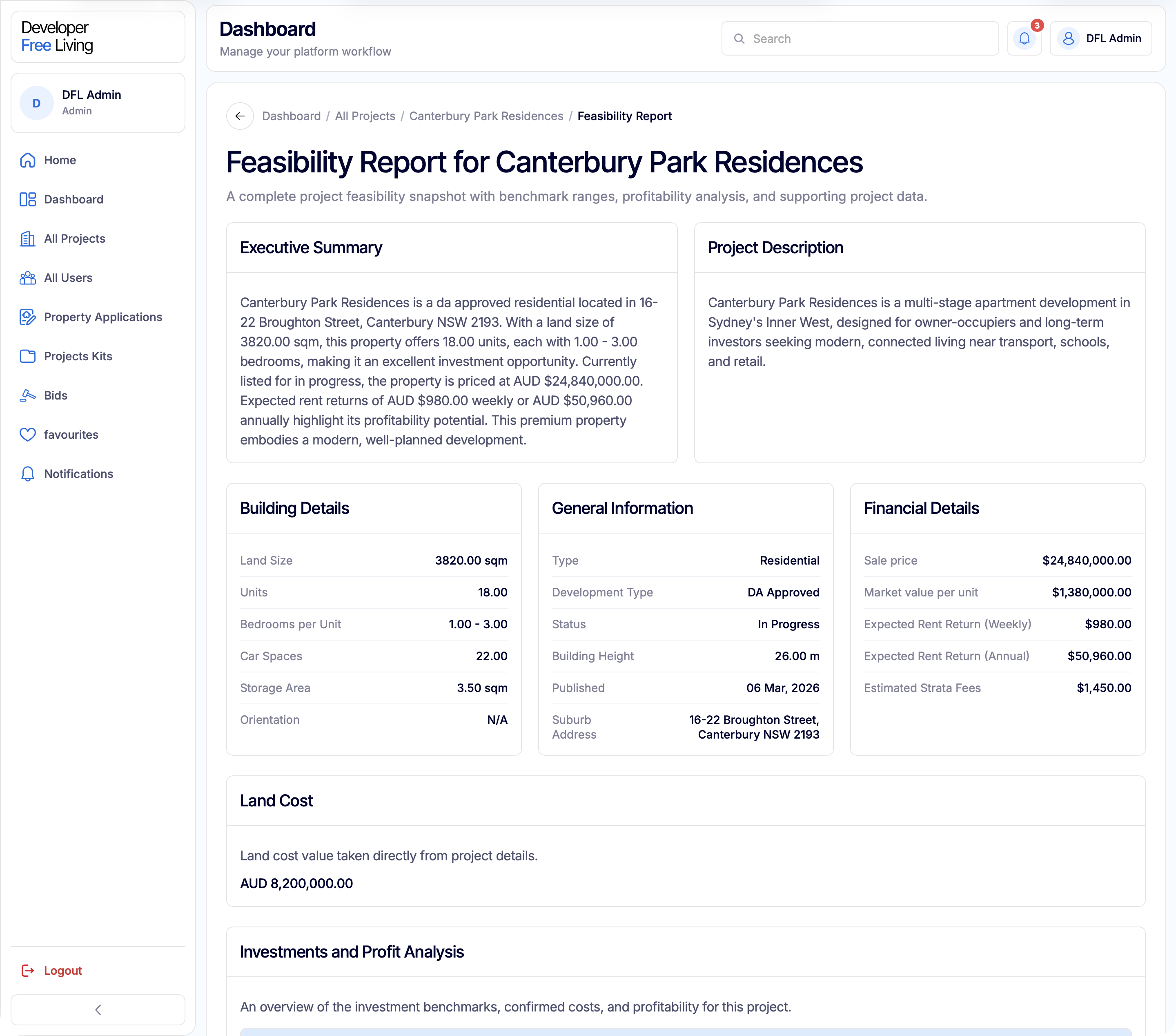This screenshot has height=1036, width=1176.
Task: Click the Building Details heading
Action: pos(294,508)
